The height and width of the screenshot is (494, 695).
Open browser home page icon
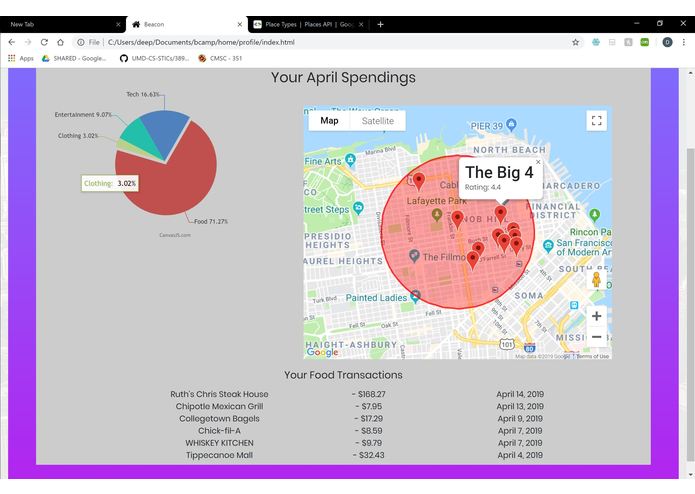coord(60,42)
